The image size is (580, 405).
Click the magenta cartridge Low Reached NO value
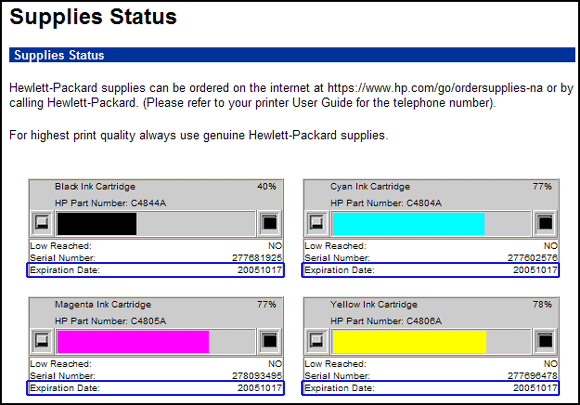[275, 364]
